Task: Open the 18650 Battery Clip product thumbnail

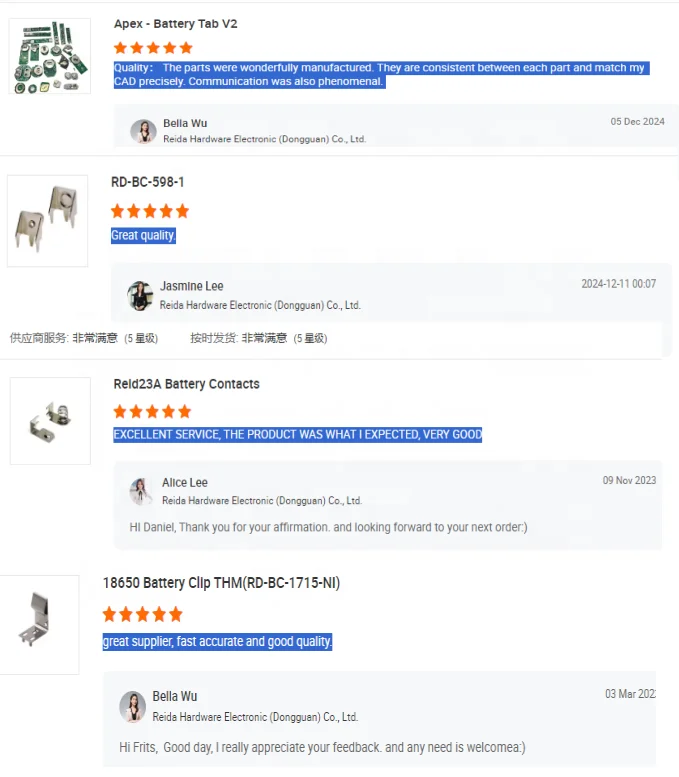Action: 39,624
